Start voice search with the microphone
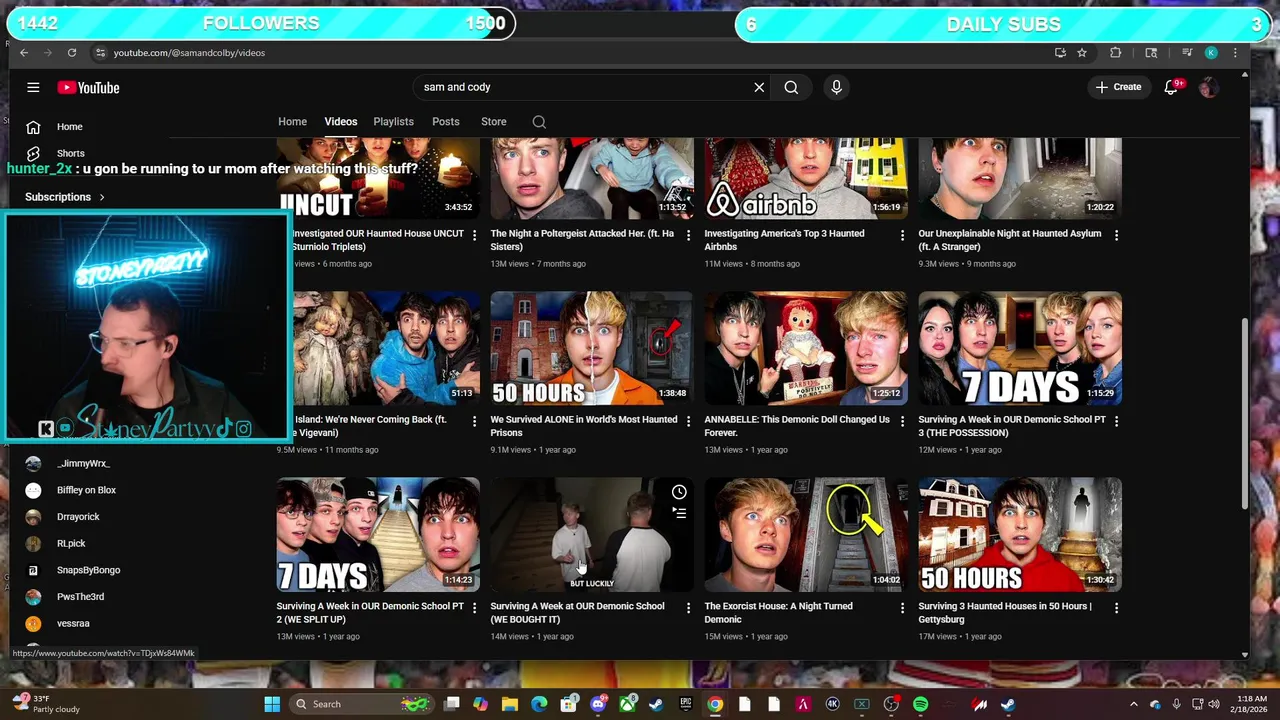This screenshot has height=720, width=1280. coord(836,87)
